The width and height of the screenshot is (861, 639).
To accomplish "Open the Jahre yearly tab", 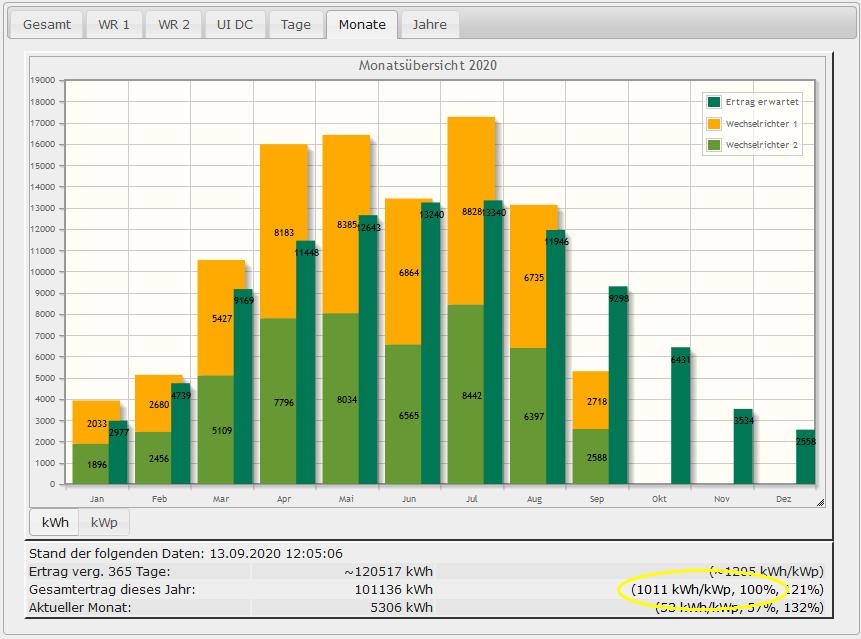I will (x=430, y=25).
